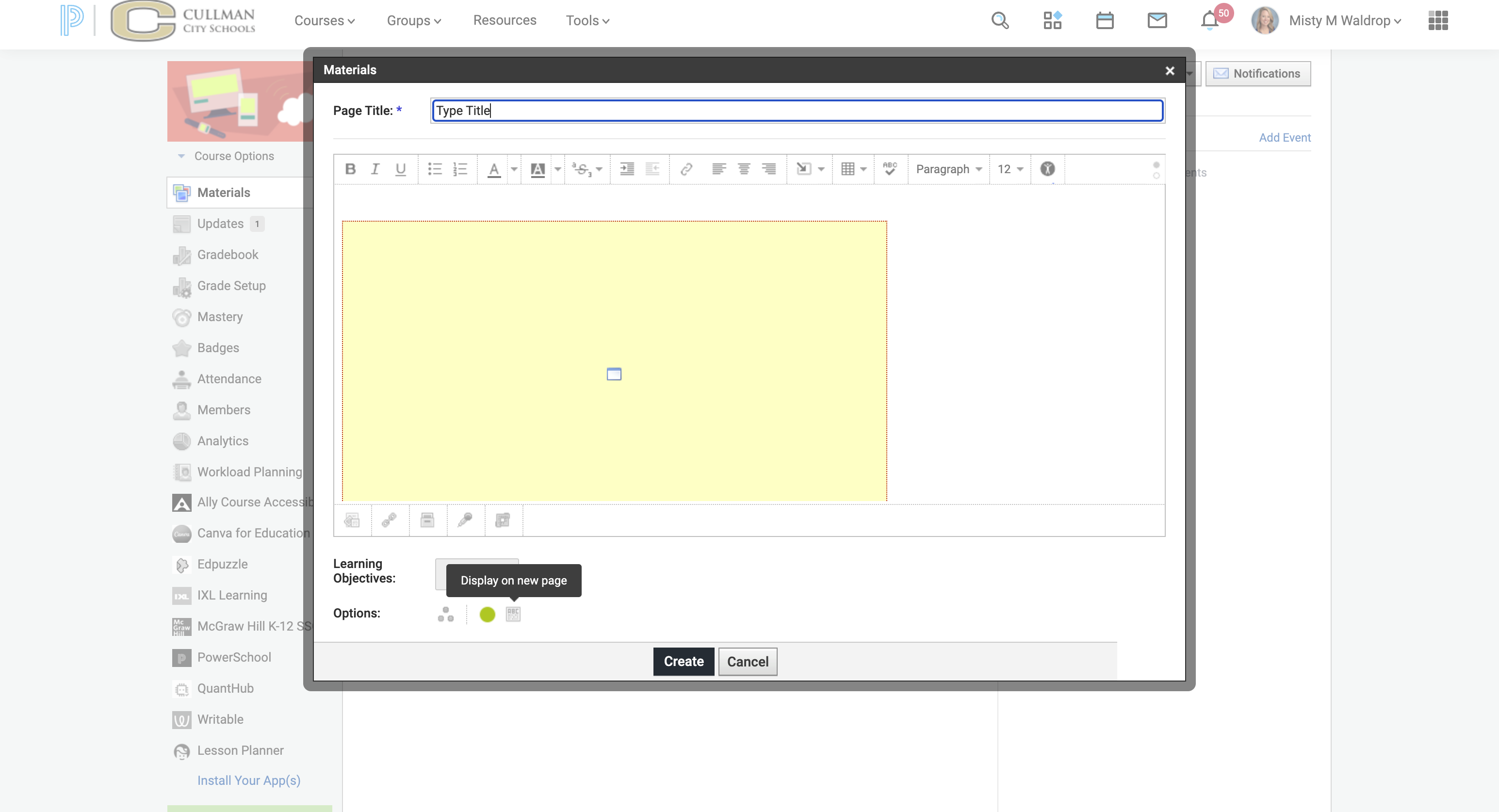Open the Courses menu
The height and width of the screenshot is (812, 1499).
(324, 20)
